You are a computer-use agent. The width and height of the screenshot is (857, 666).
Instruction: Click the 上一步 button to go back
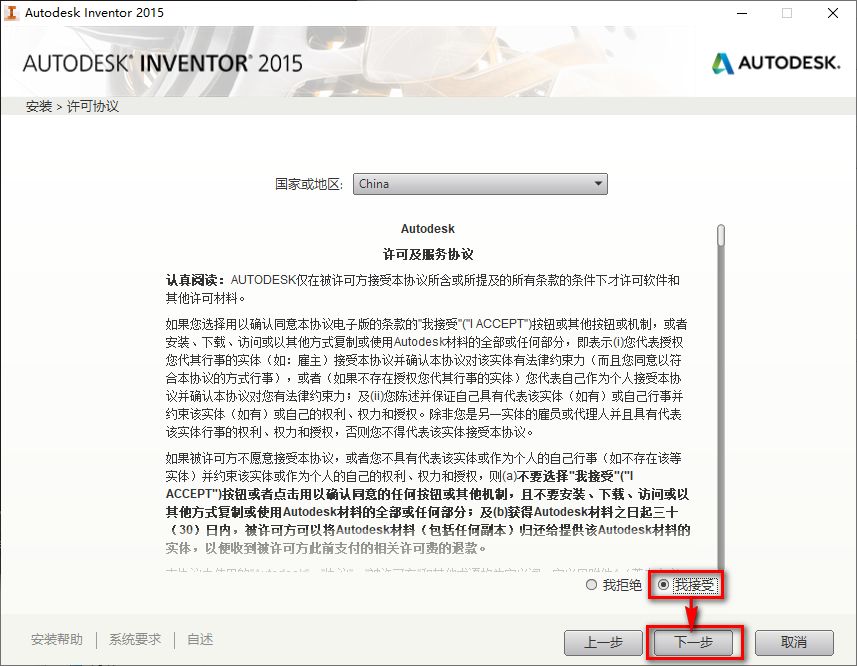pyautogui.click(x=603, y=644)
